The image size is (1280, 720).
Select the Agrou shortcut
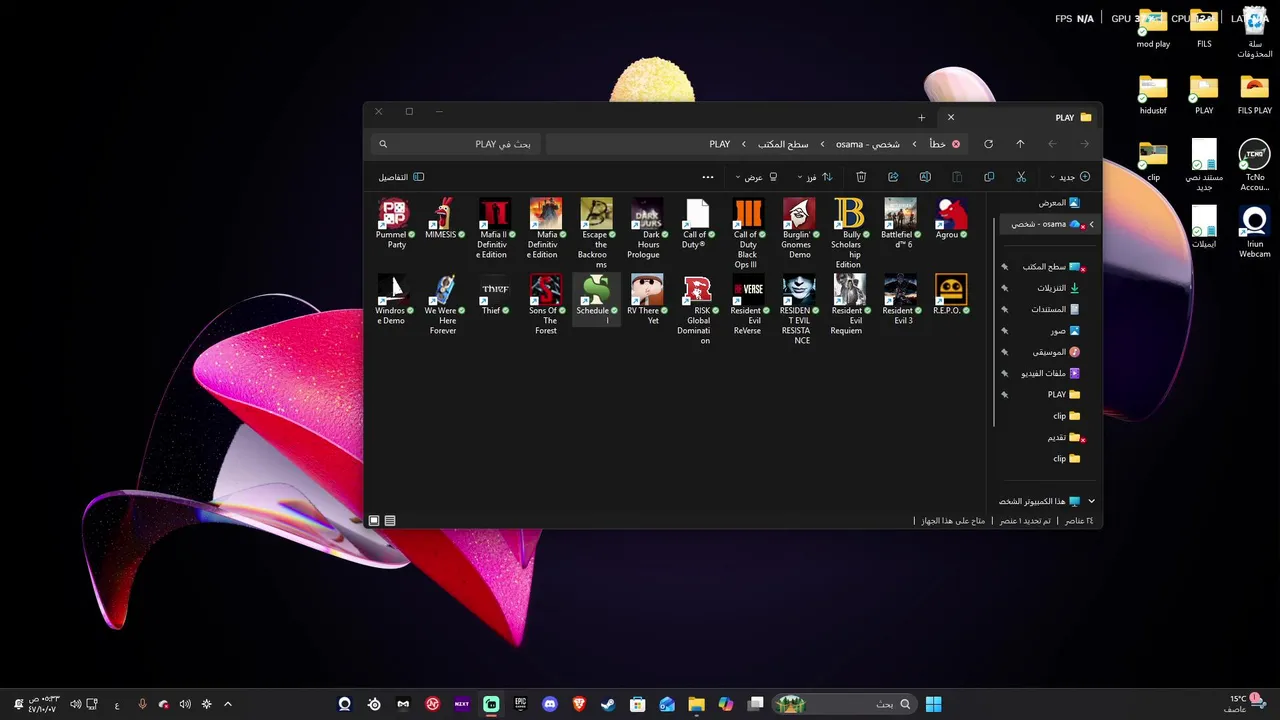click(x=951, y=219)
